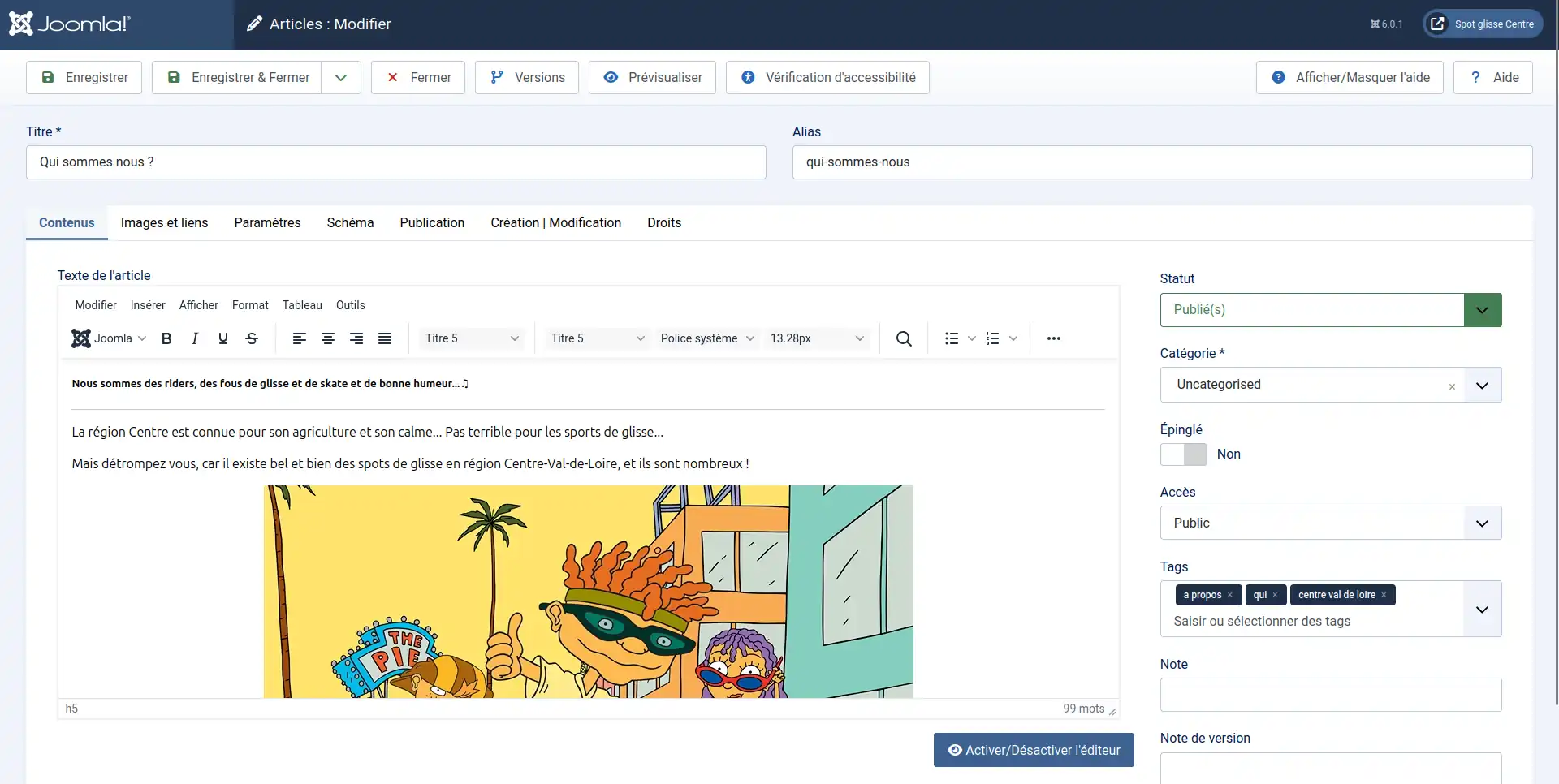Open the Versions history button
The width and height of the screenshot is (1559, 784).
tap(526, 78)
